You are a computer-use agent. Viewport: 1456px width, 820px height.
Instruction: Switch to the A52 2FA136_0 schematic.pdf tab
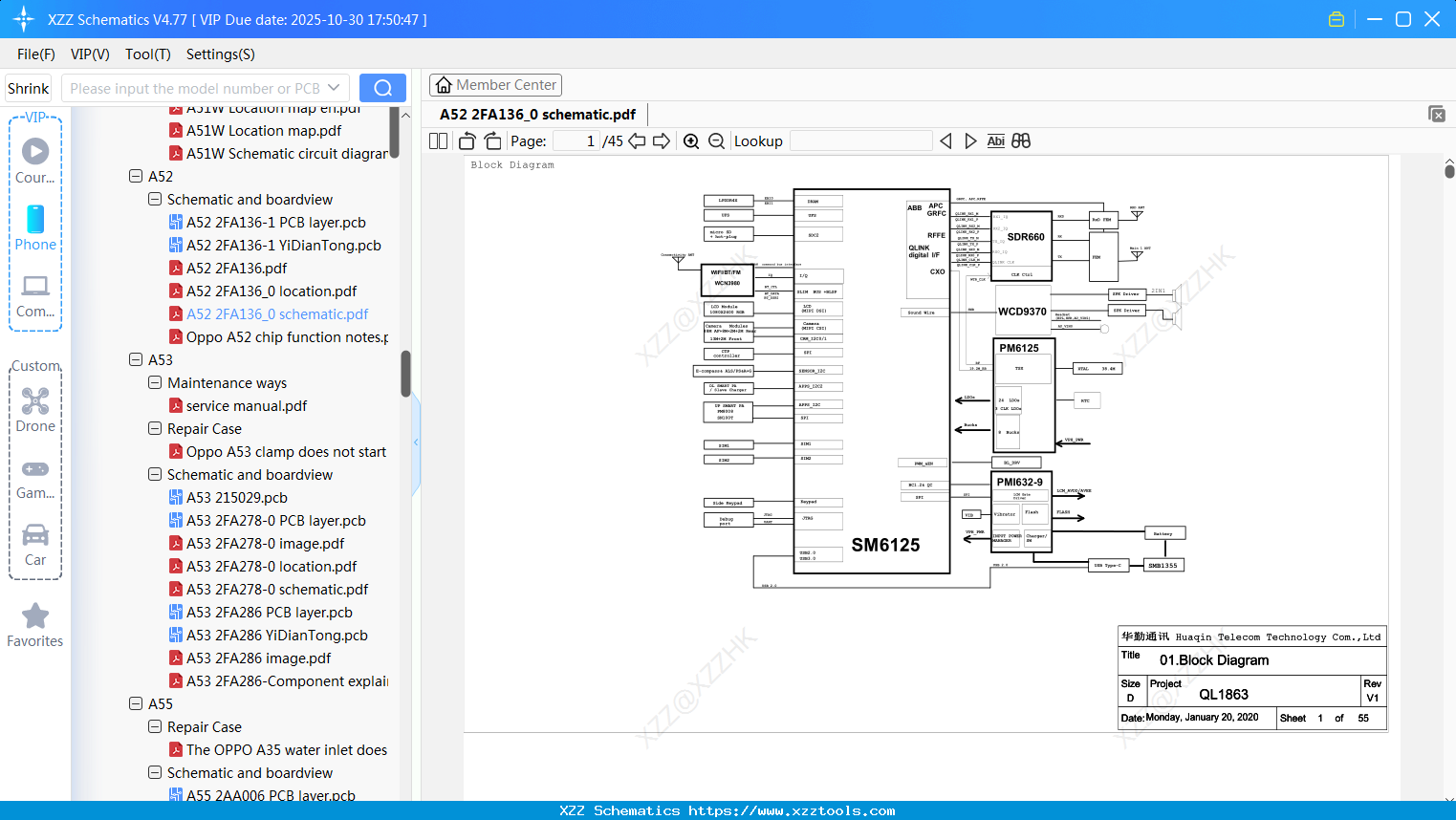tap(536, 114)
